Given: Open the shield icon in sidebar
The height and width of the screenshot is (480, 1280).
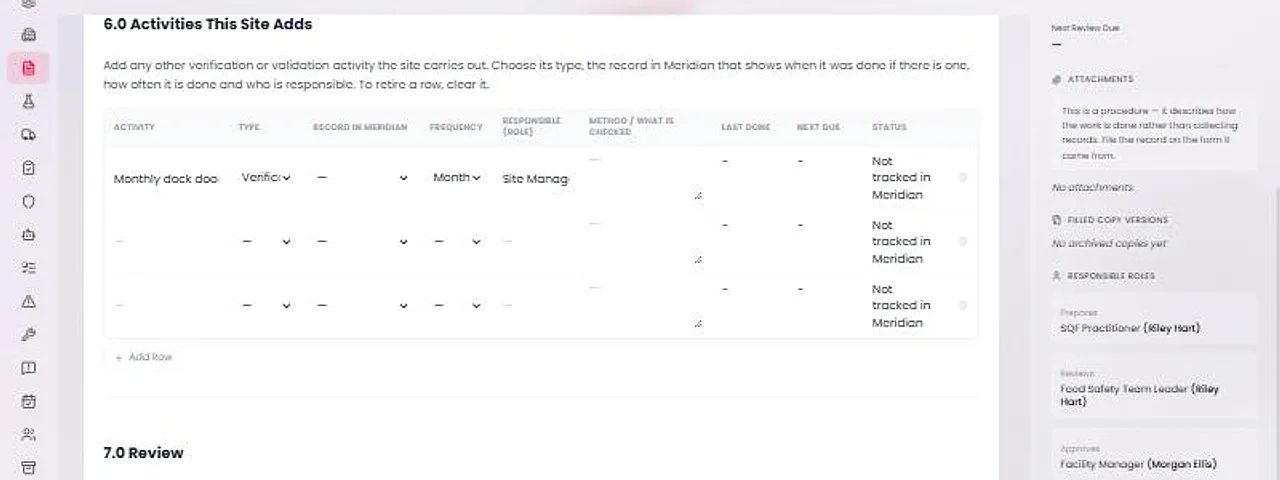Looking at the screenshot, I should 28,201.
